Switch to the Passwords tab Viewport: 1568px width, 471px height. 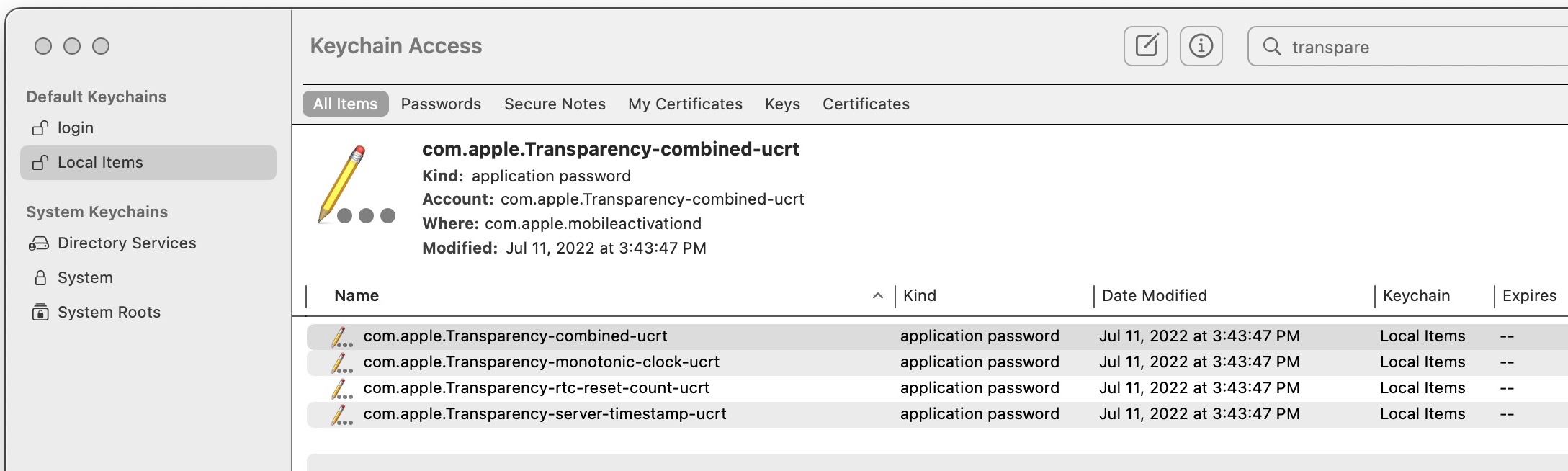coord(441,104)
